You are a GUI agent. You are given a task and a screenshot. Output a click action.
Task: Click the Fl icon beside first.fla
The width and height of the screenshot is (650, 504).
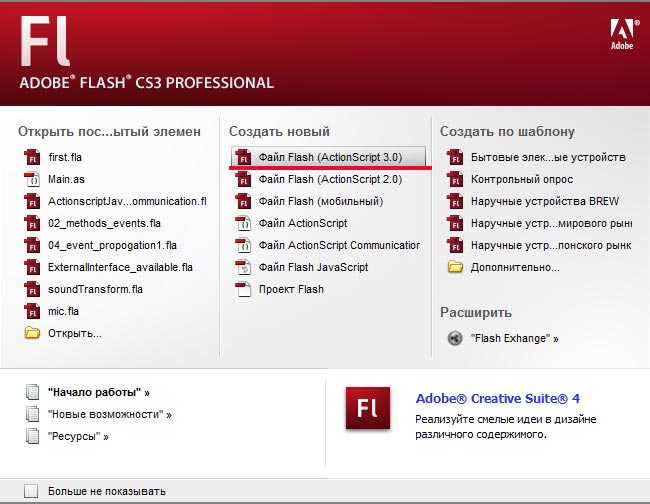[32, 158]
